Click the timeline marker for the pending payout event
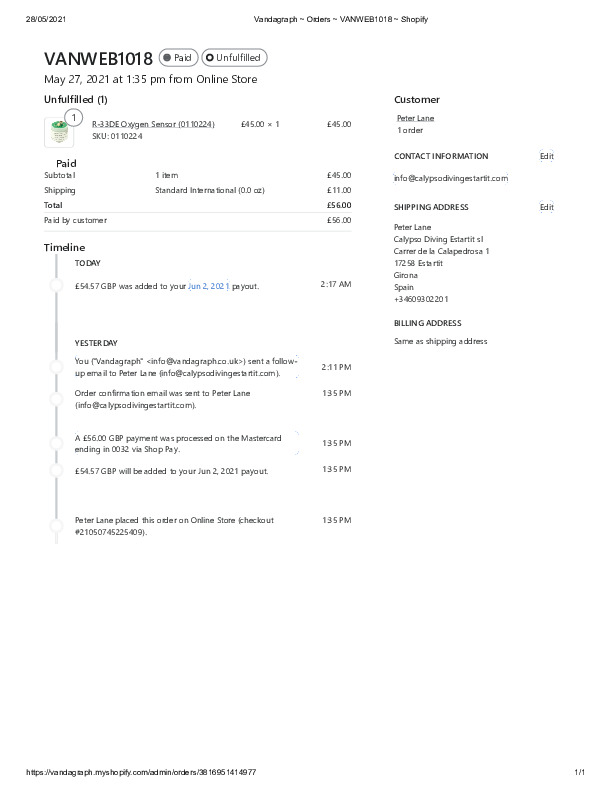The height and width of the screenshot is (792, 612). pos(56,469)
